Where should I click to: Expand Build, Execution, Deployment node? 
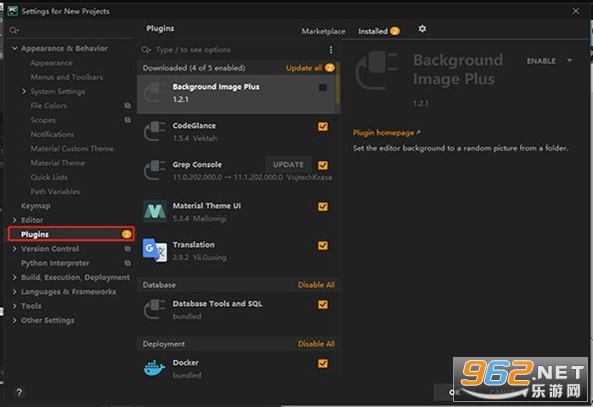[14, 277]
